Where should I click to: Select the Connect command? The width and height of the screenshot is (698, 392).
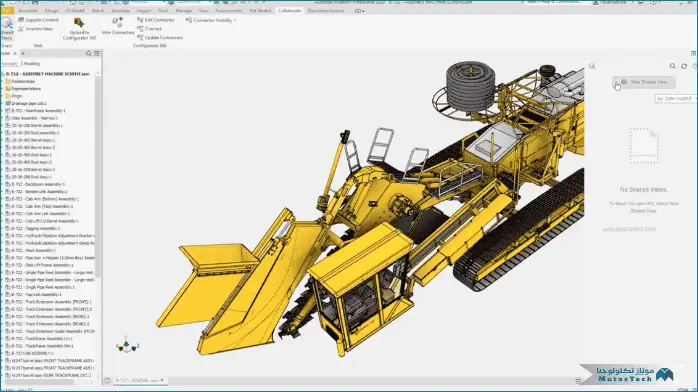[150, 29]
